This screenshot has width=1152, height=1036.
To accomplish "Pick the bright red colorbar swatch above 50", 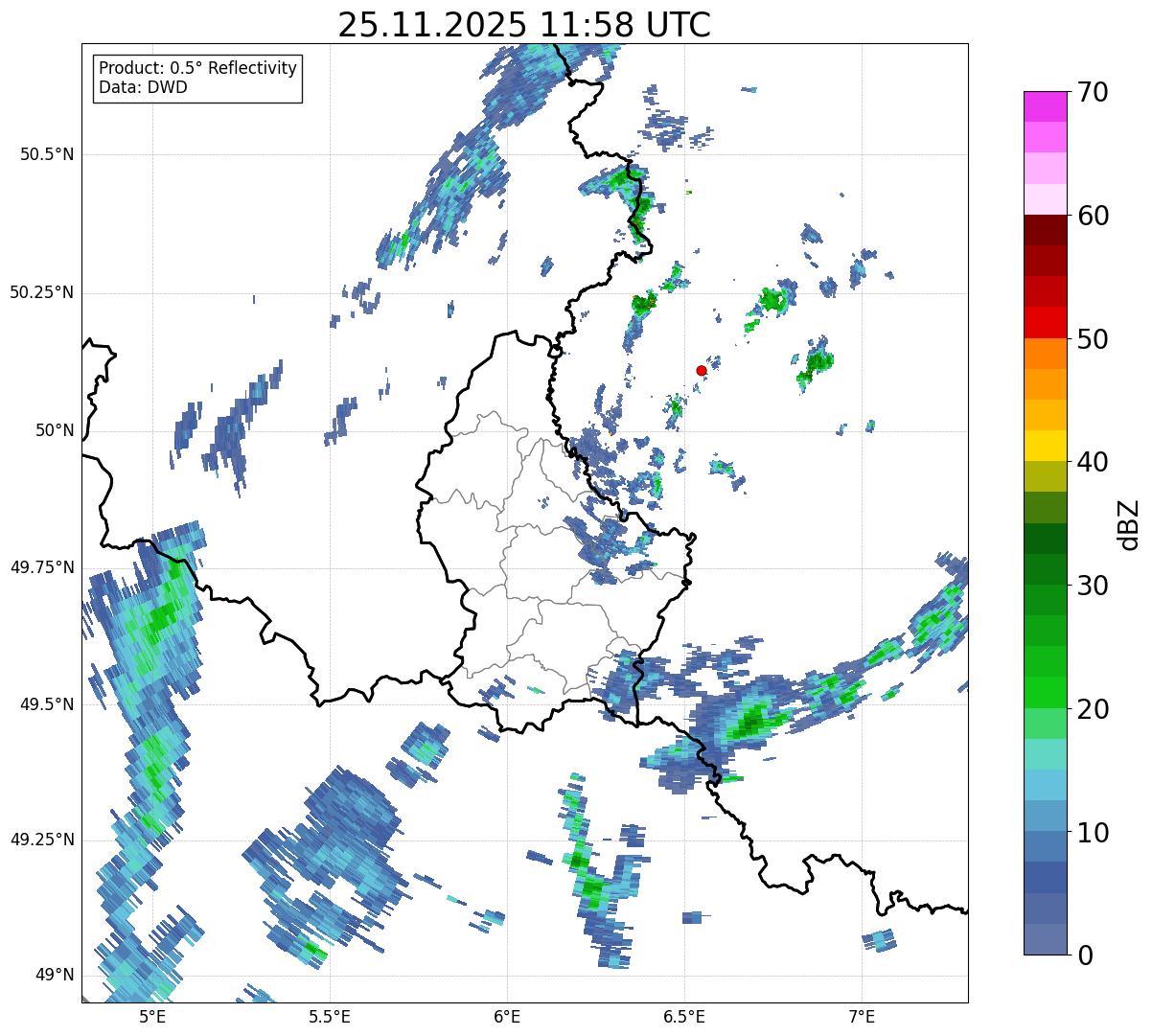I will (1045, 323).
